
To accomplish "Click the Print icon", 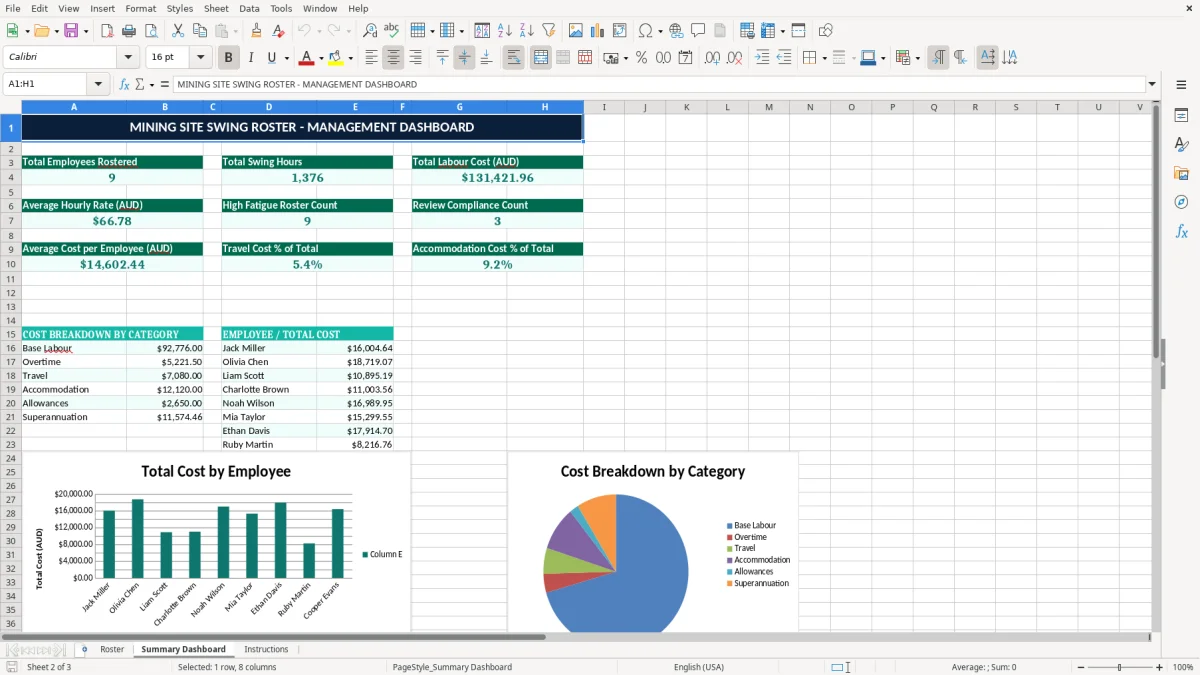I will tap(128, 31).
